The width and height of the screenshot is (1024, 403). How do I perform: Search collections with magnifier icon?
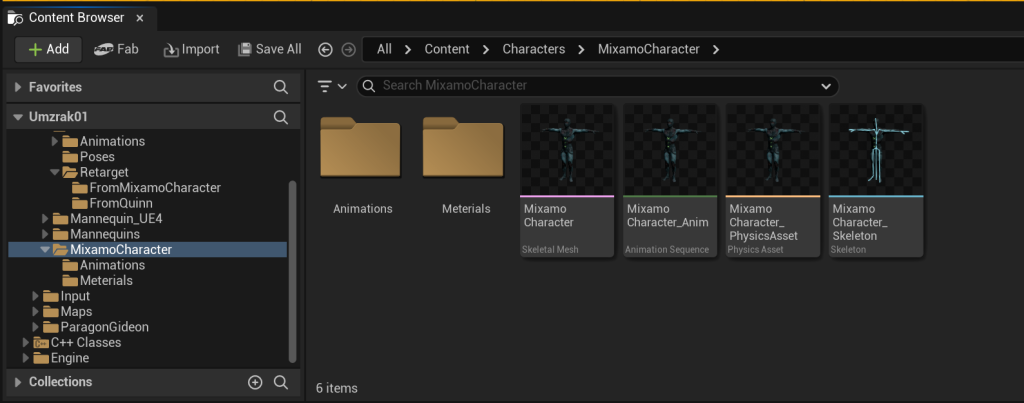click(x=281, y=383)
